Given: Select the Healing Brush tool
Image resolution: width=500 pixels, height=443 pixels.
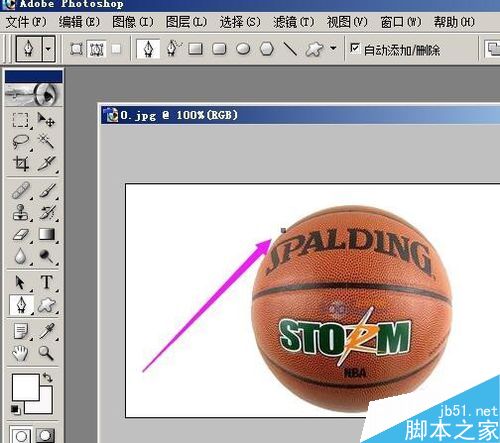Looking at the screenshot, I should (x=21, y=190).
